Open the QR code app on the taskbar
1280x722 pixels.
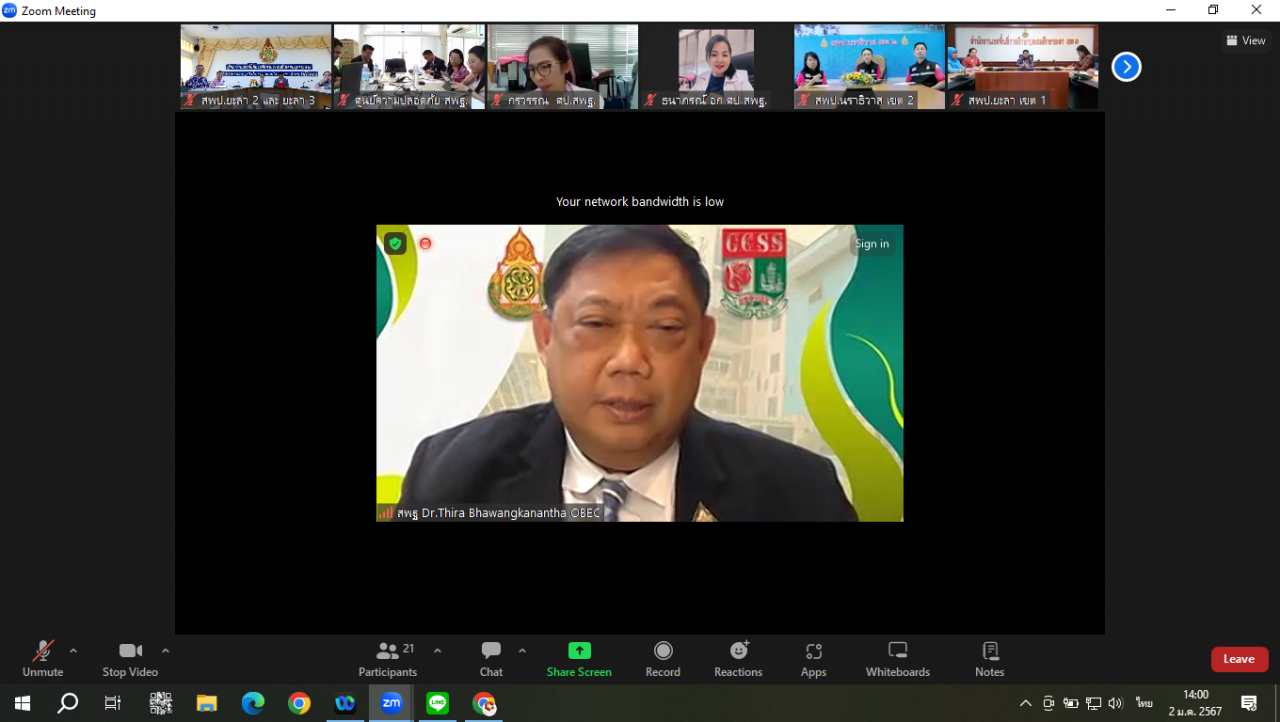pos(160,703)
